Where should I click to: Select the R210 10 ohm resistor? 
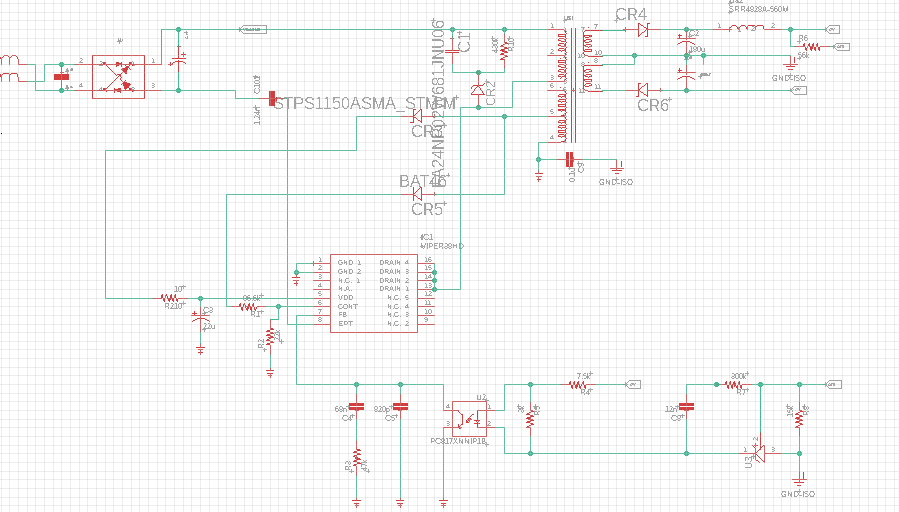tap(169, 298)
